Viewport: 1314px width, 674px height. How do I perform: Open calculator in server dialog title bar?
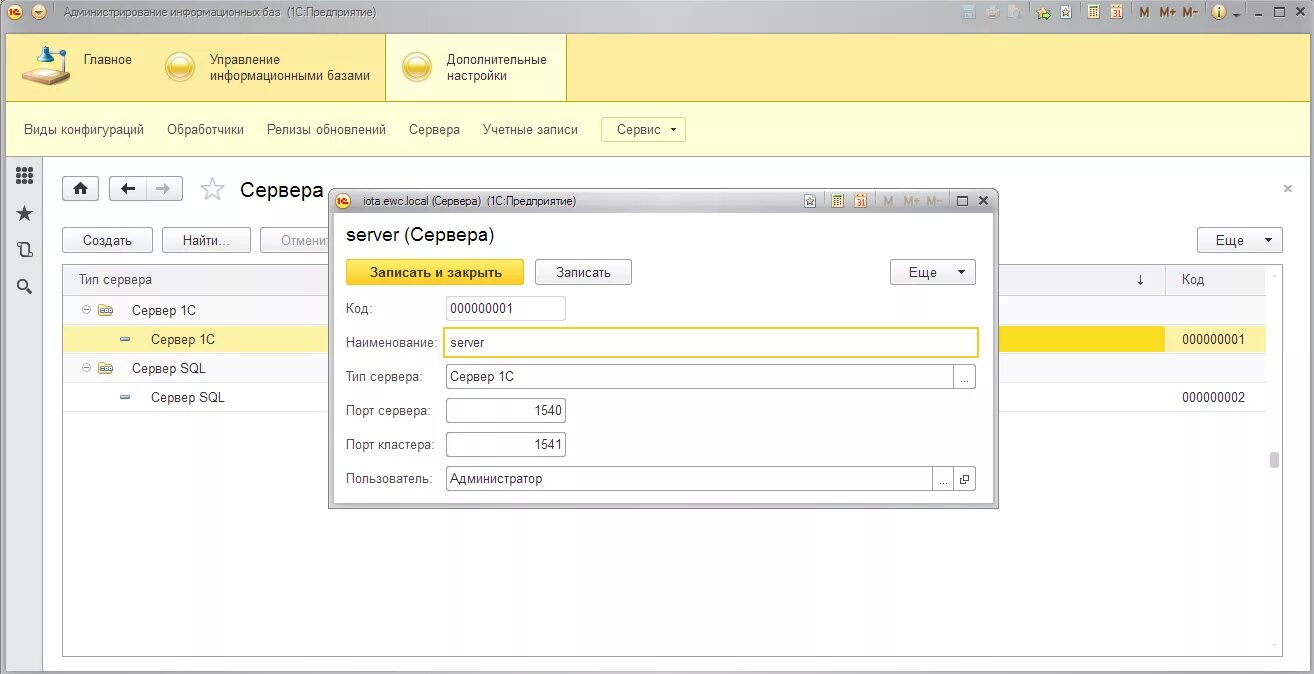click(x=838, y=201)
